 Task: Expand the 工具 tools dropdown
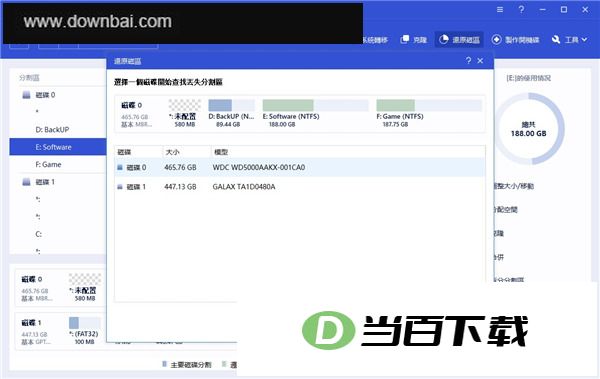[x=569, y=39]
